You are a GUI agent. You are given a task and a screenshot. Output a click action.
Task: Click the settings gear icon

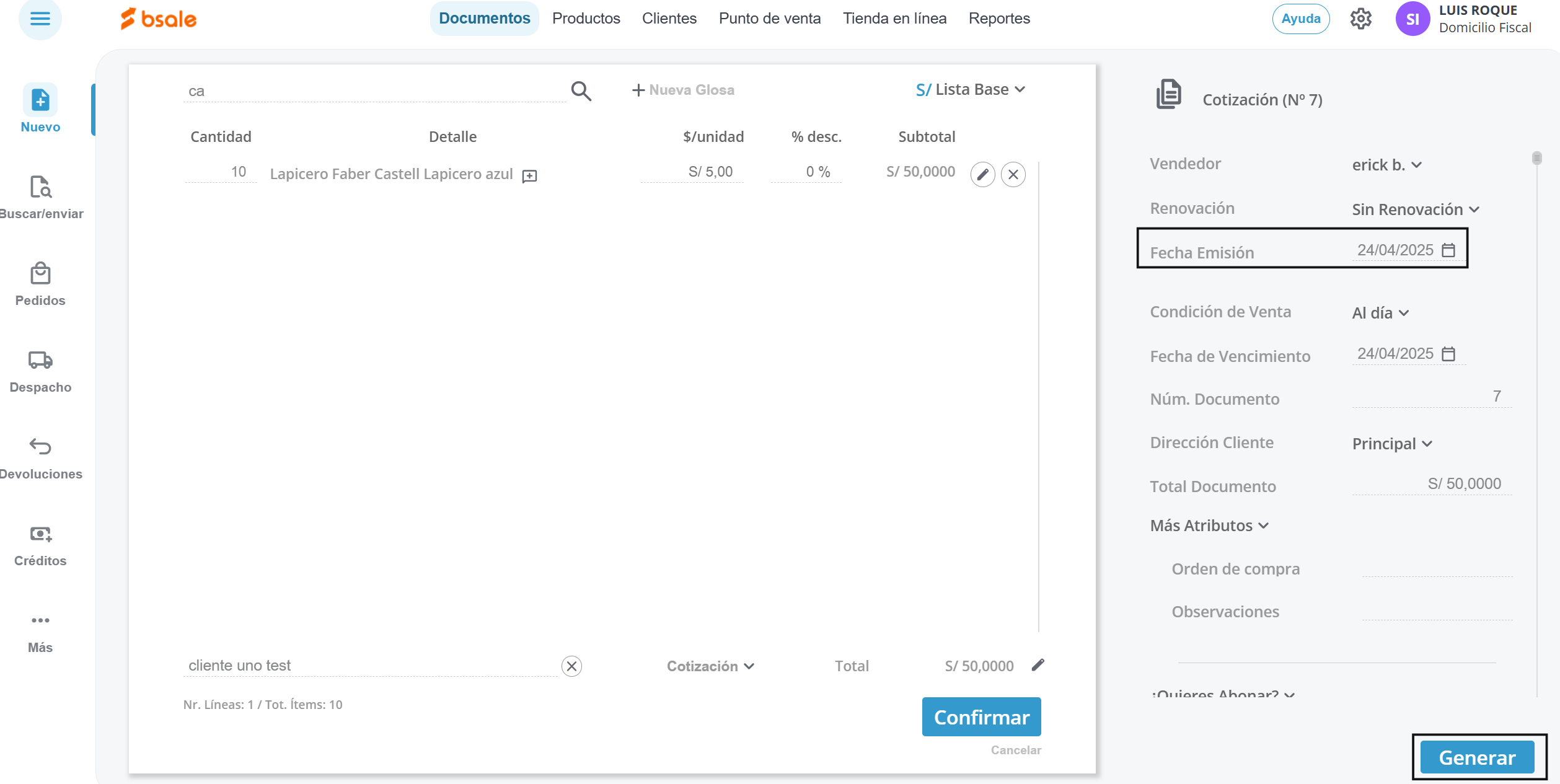1360,19
